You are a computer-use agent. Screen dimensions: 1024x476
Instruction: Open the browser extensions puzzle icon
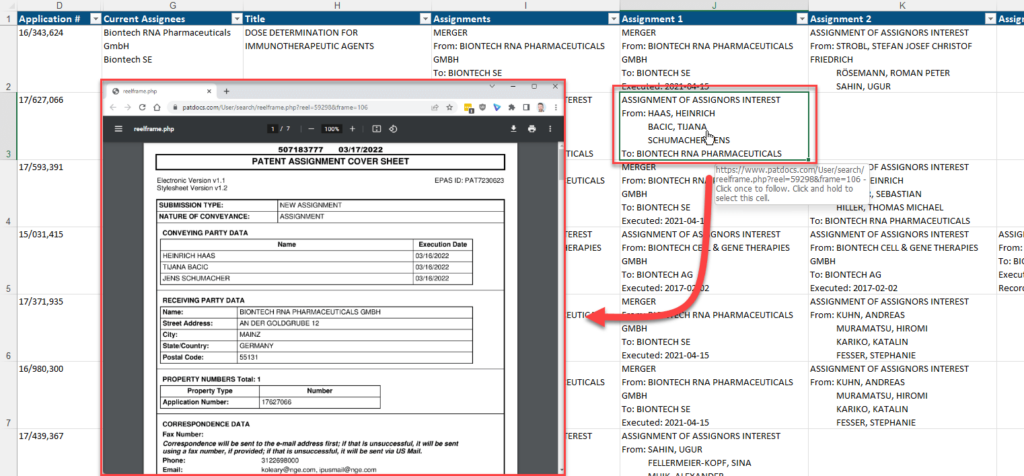510,107
